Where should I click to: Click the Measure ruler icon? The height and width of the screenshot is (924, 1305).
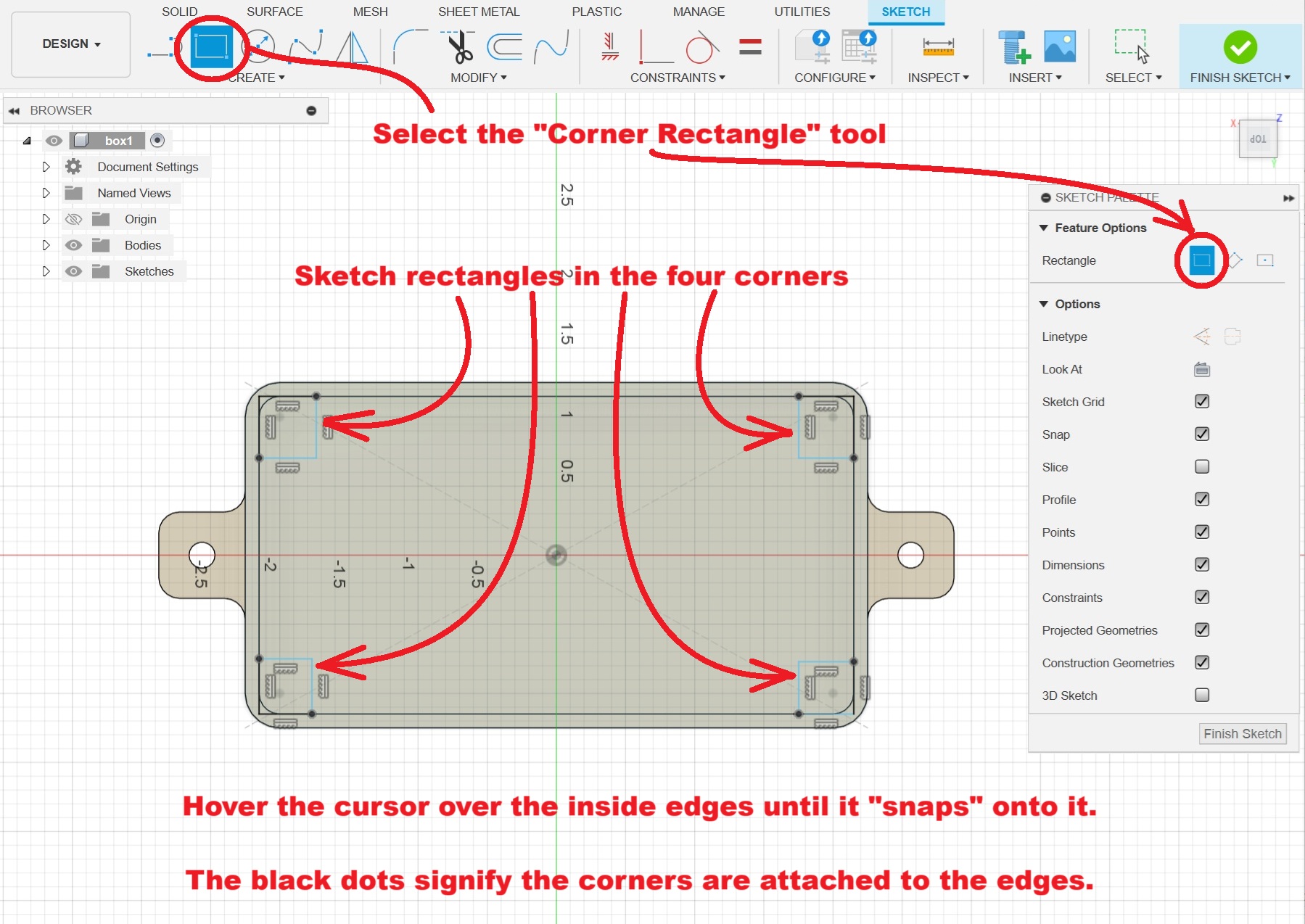click(938, 47)
